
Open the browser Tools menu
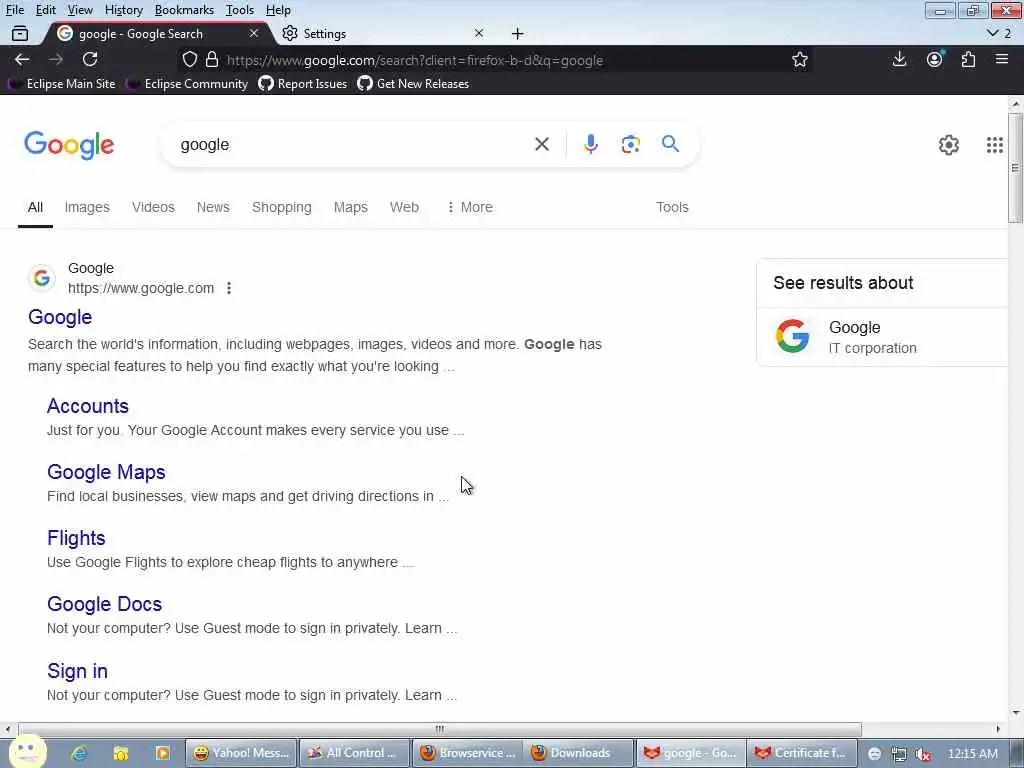(240, 10)
